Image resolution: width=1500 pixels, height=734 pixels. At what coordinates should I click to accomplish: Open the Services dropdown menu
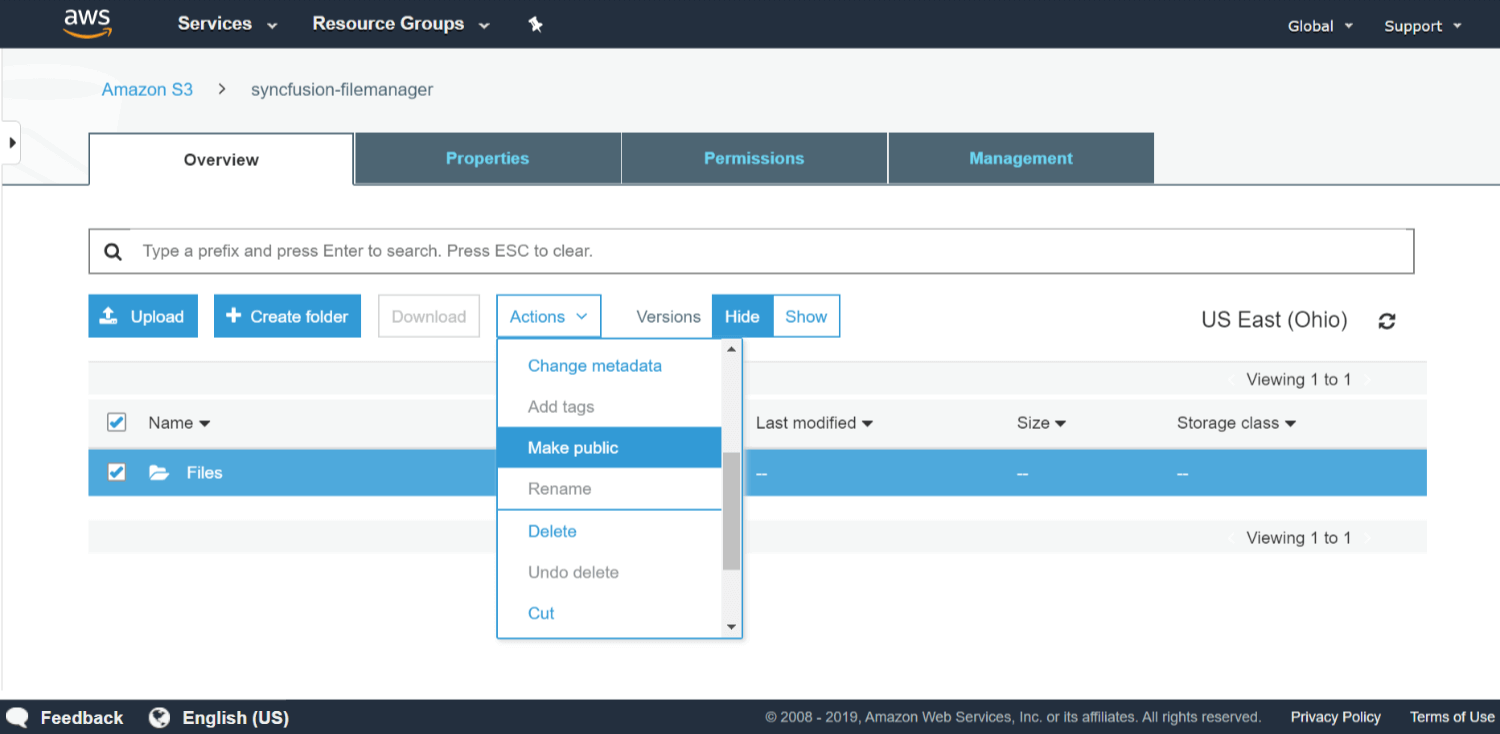tap(227, 24)
